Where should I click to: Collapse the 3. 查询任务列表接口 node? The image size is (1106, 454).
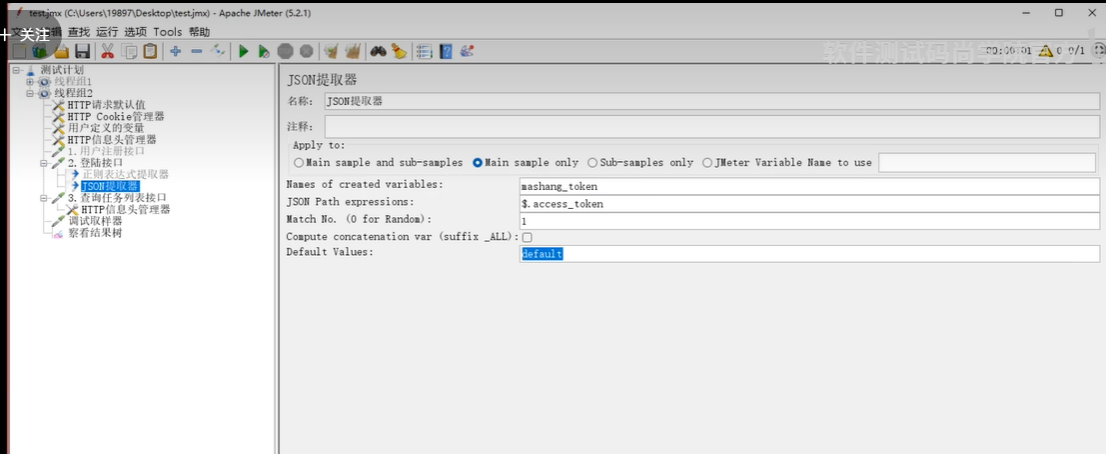coord(44,198)
